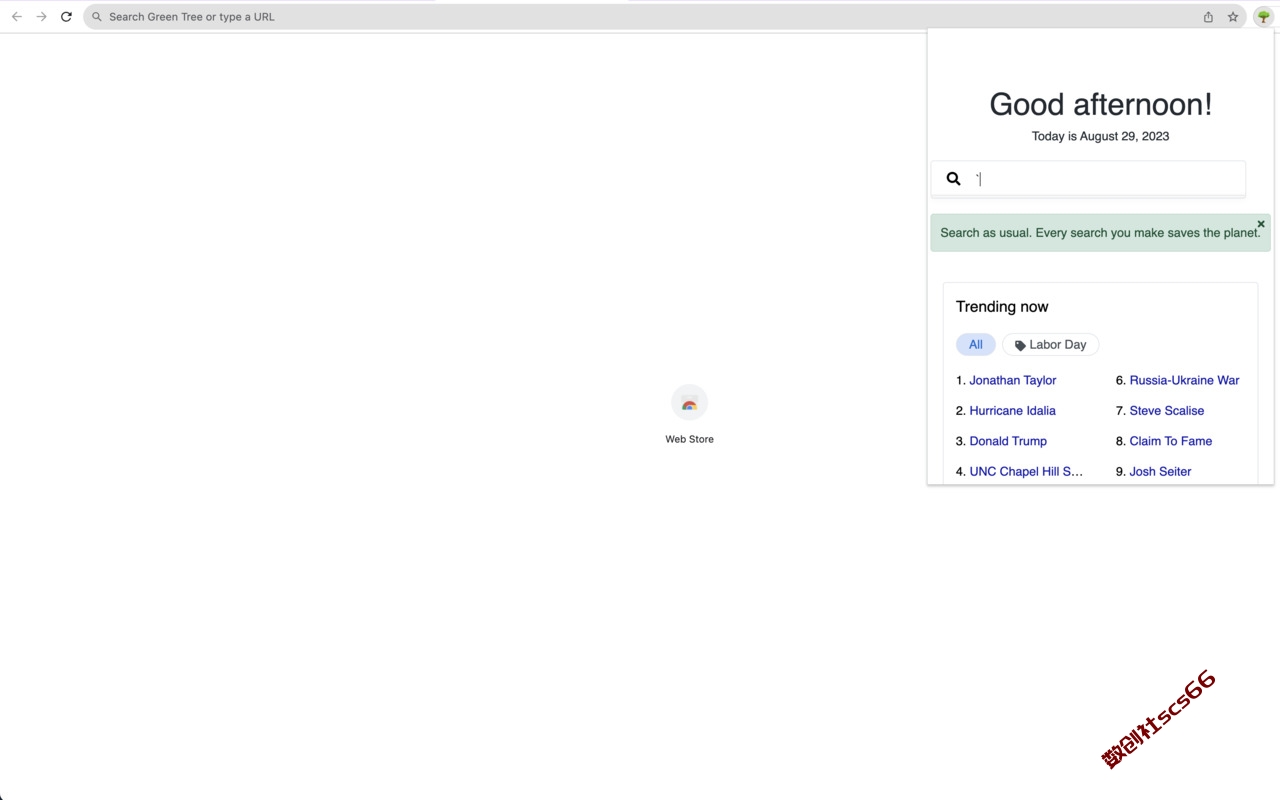Dismiss the 'Search as usual' banner

pyautogui.click(x=1261, y=224)
